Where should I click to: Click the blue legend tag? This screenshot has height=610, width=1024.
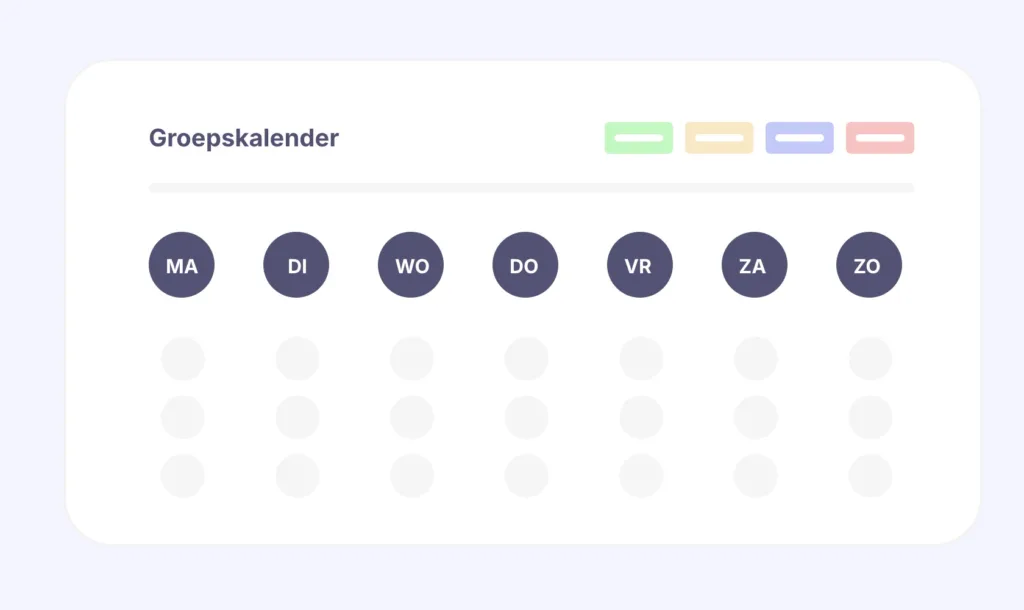pos(799,138)
